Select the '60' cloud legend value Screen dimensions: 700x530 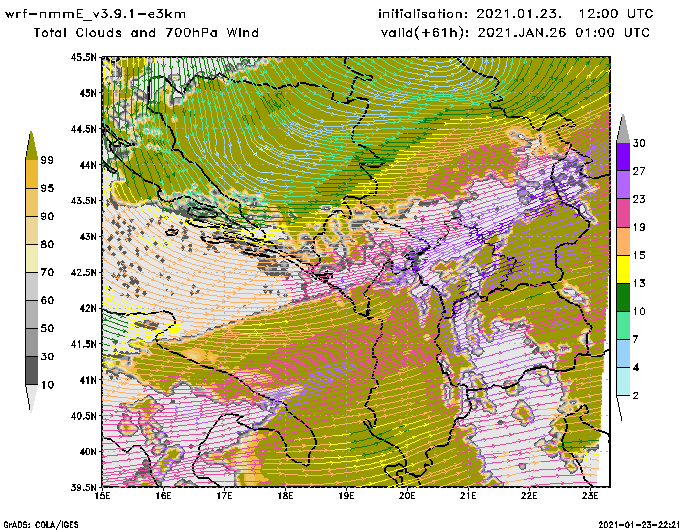click(x=47, y=300)
